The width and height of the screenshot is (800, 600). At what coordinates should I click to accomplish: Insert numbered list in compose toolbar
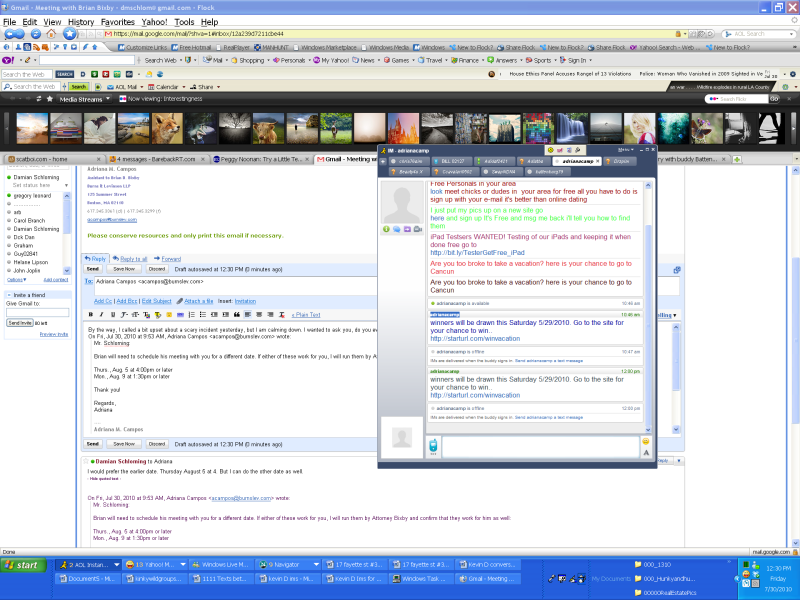(x=192, y=315)
